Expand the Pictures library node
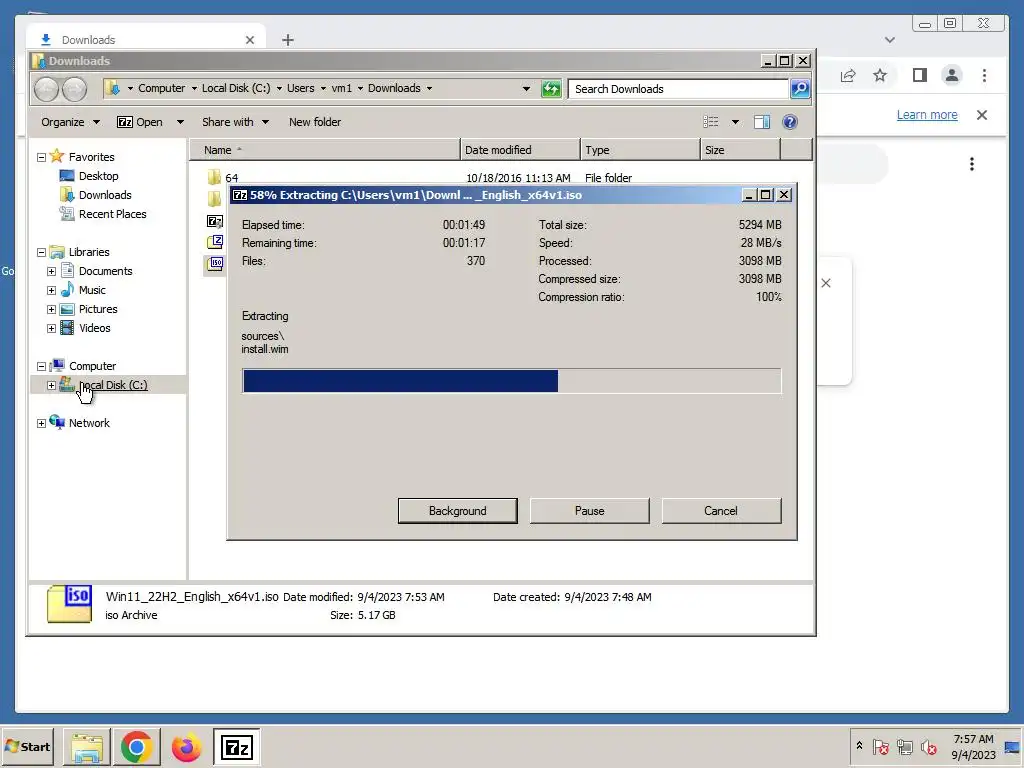This screenshot has width=1024, height=768. tap(52, 309)
